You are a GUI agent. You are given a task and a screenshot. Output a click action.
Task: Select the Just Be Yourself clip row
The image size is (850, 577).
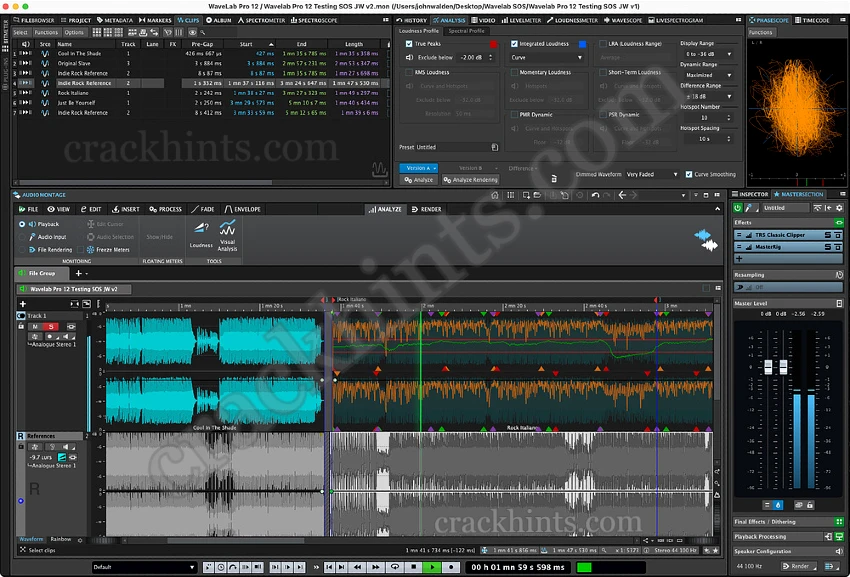tap(77, 102)
